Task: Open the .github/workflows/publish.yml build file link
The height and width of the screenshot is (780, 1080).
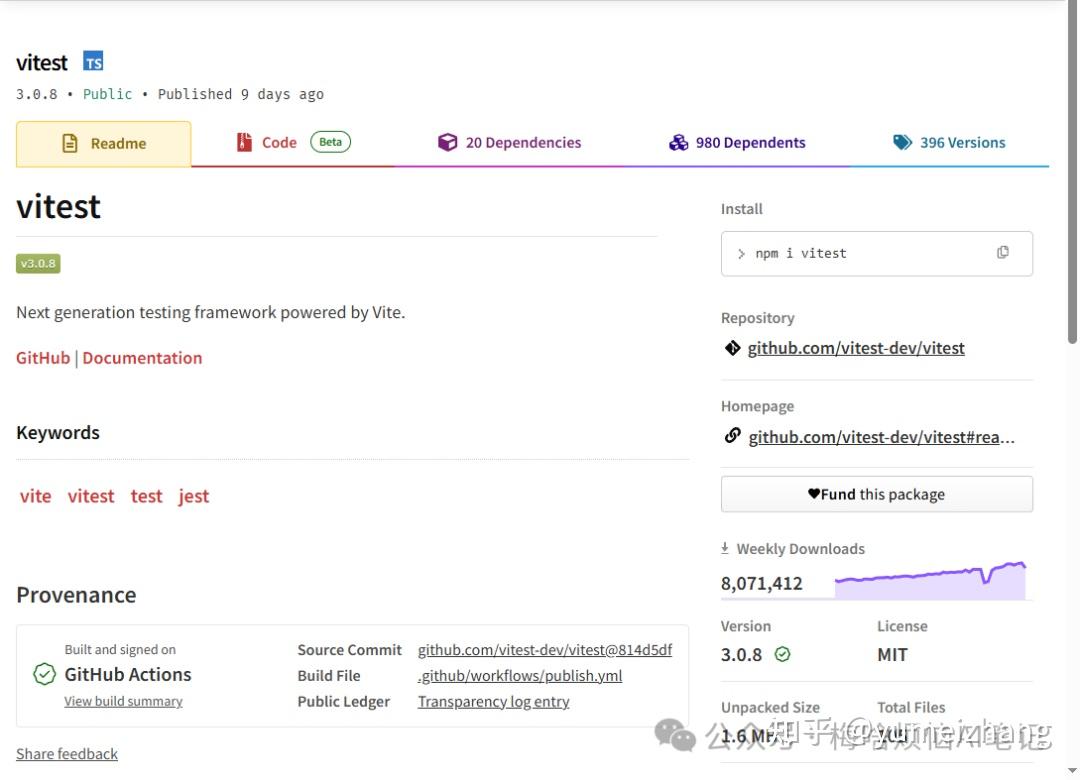Action: (520, 676)
